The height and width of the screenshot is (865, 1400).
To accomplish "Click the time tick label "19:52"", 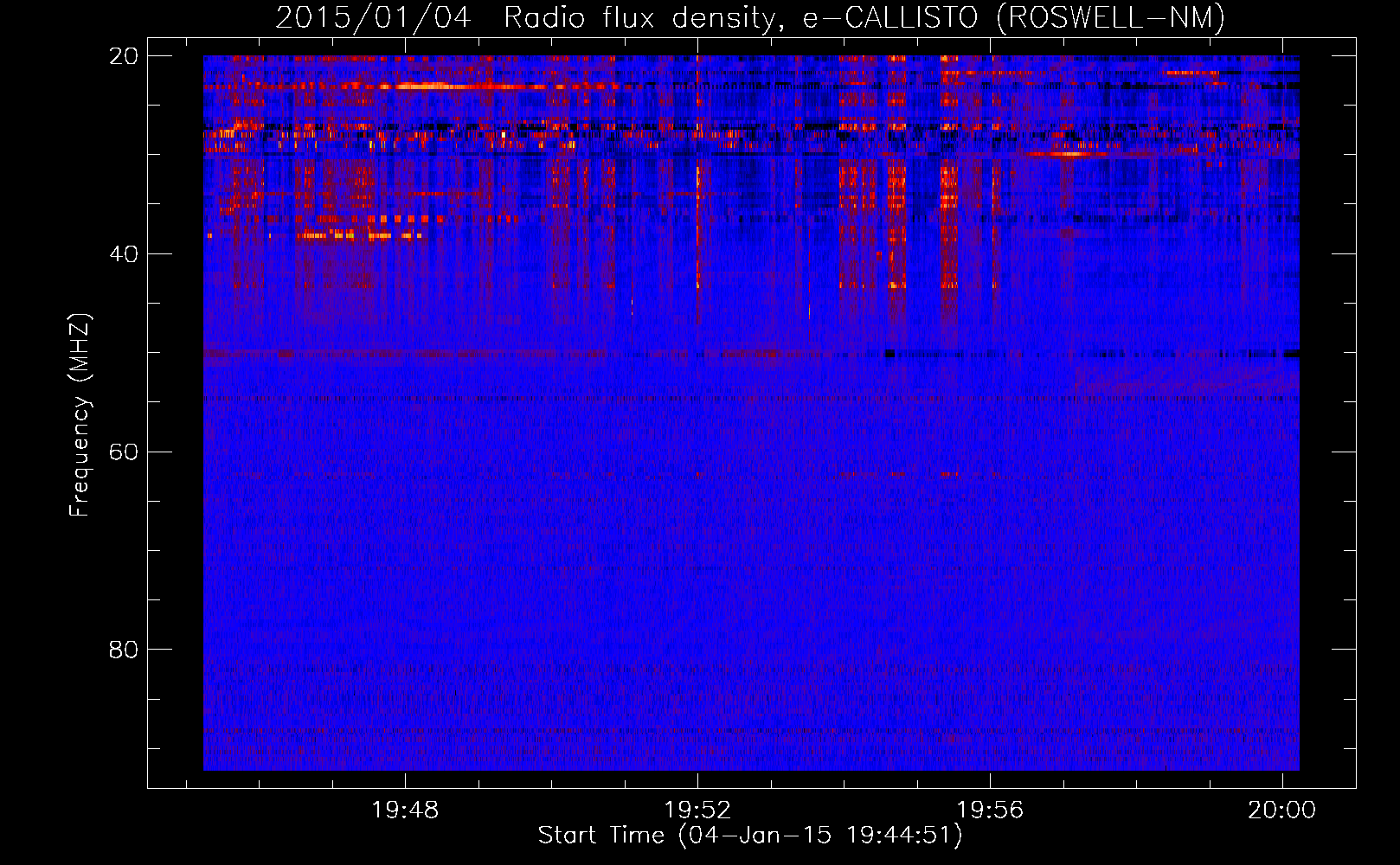I will (x=697, y=811).
